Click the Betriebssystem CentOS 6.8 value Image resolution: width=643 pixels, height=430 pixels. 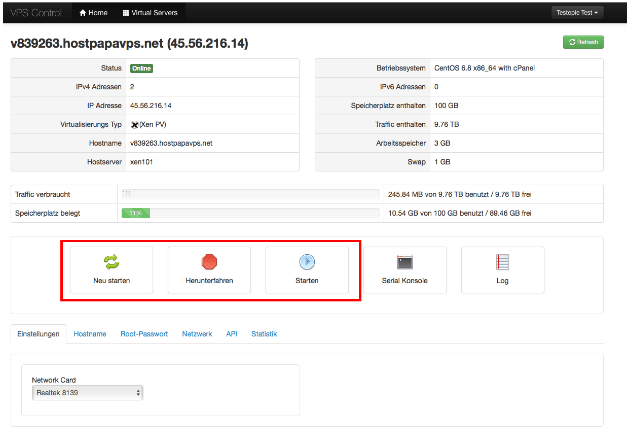click(485, 68)
